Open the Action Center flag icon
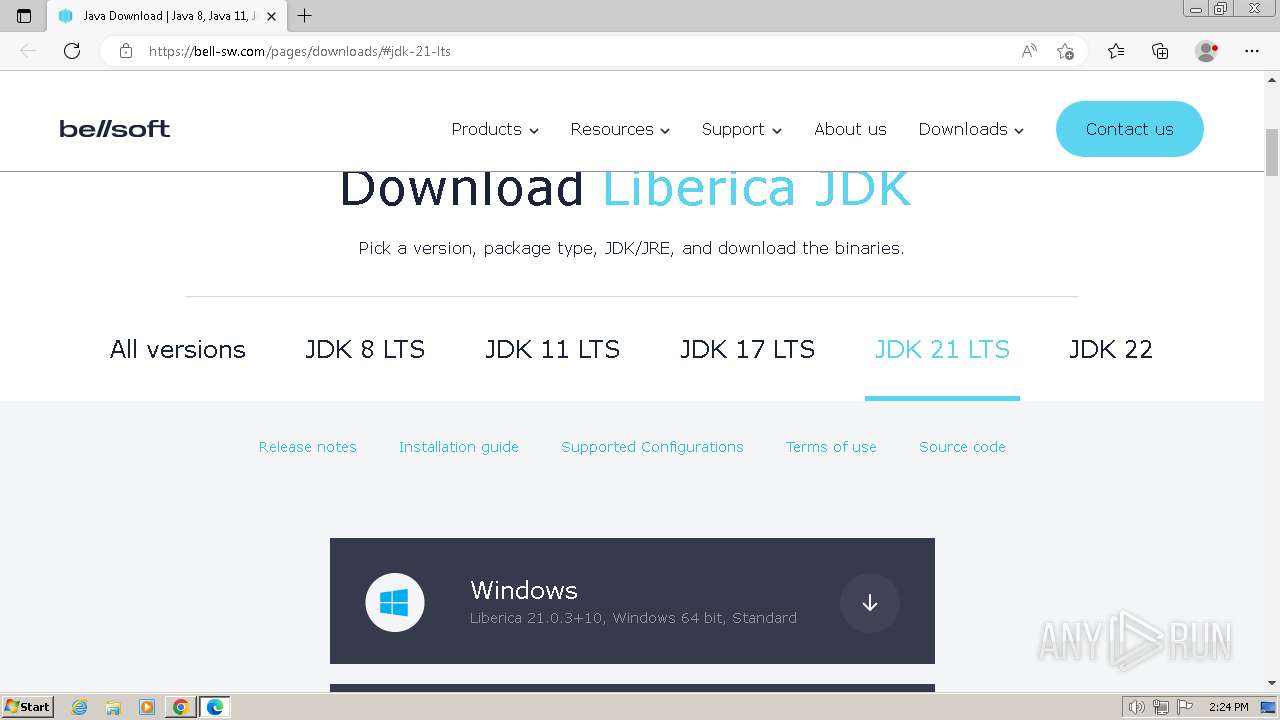 (x=1183, y=707)
